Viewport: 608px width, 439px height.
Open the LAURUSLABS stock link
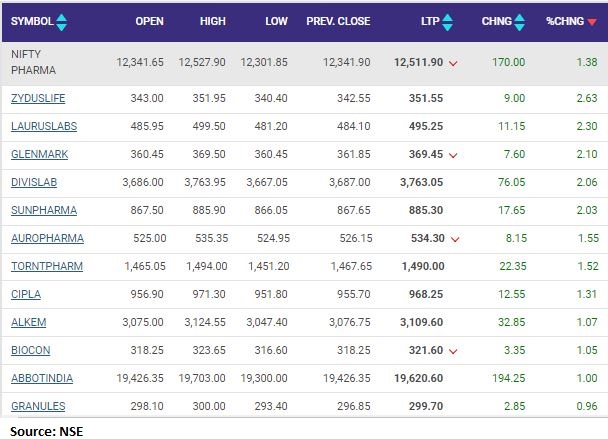click(x=44, y=126)
